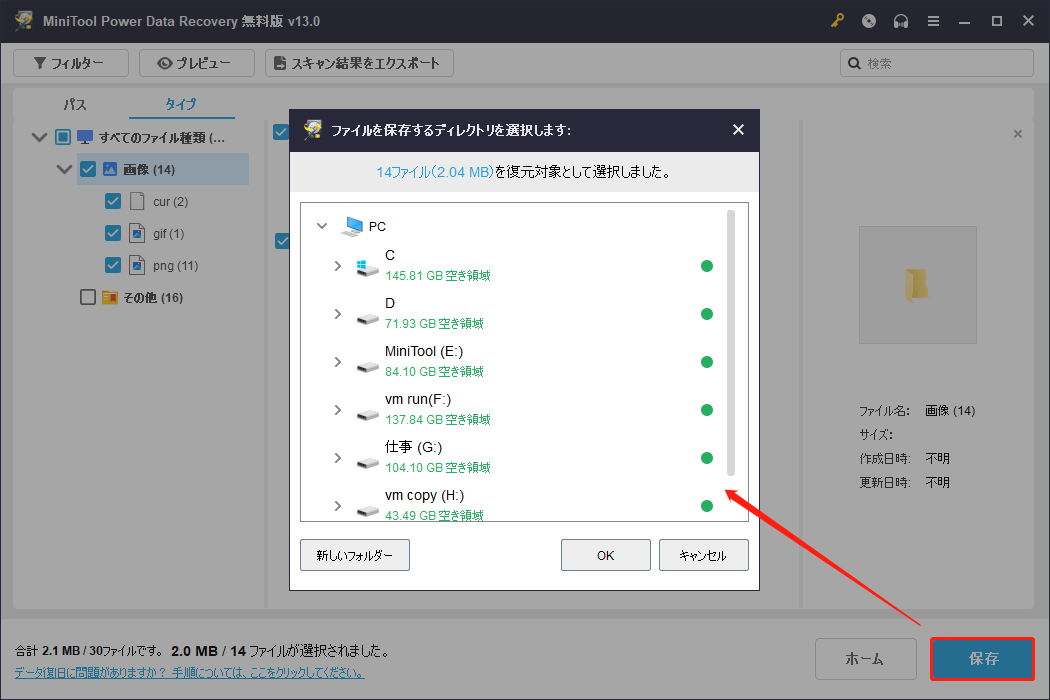Click スキャン結果をエクスポート
Screen dimensions: 1050x700
pos(359,63)
